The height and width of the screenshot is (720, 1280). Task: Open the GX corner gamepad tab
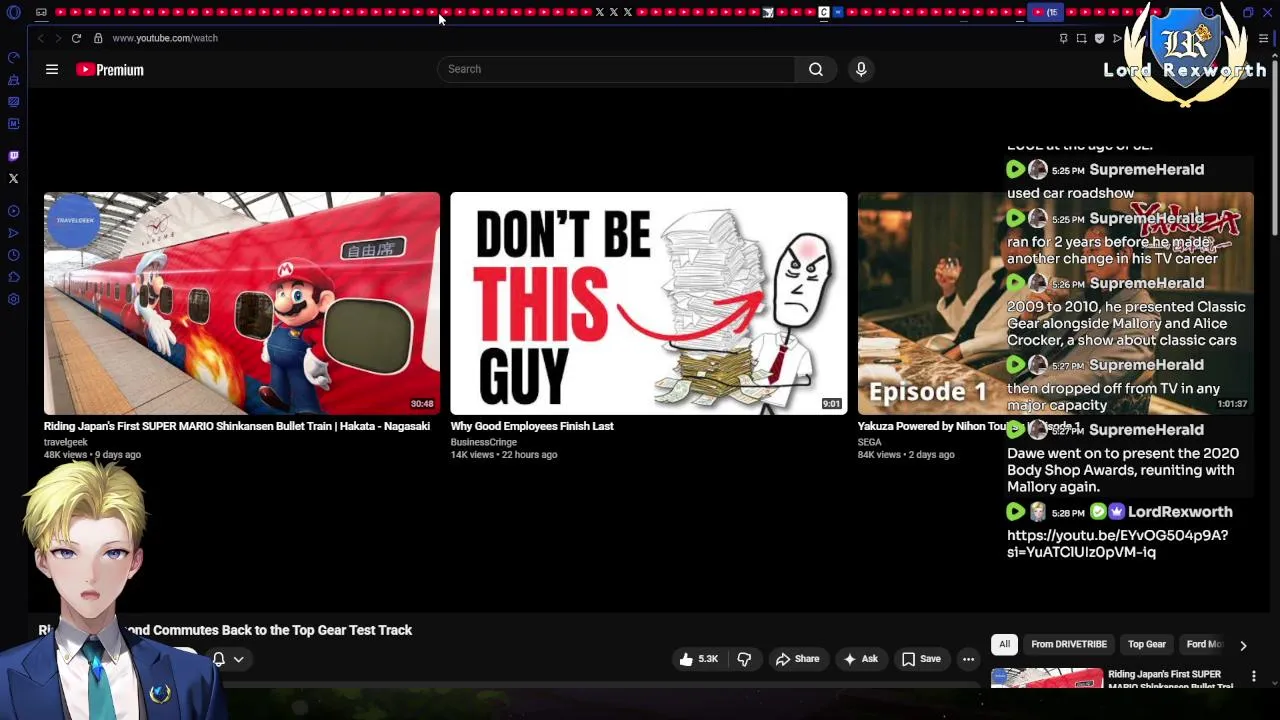(41, 12)
